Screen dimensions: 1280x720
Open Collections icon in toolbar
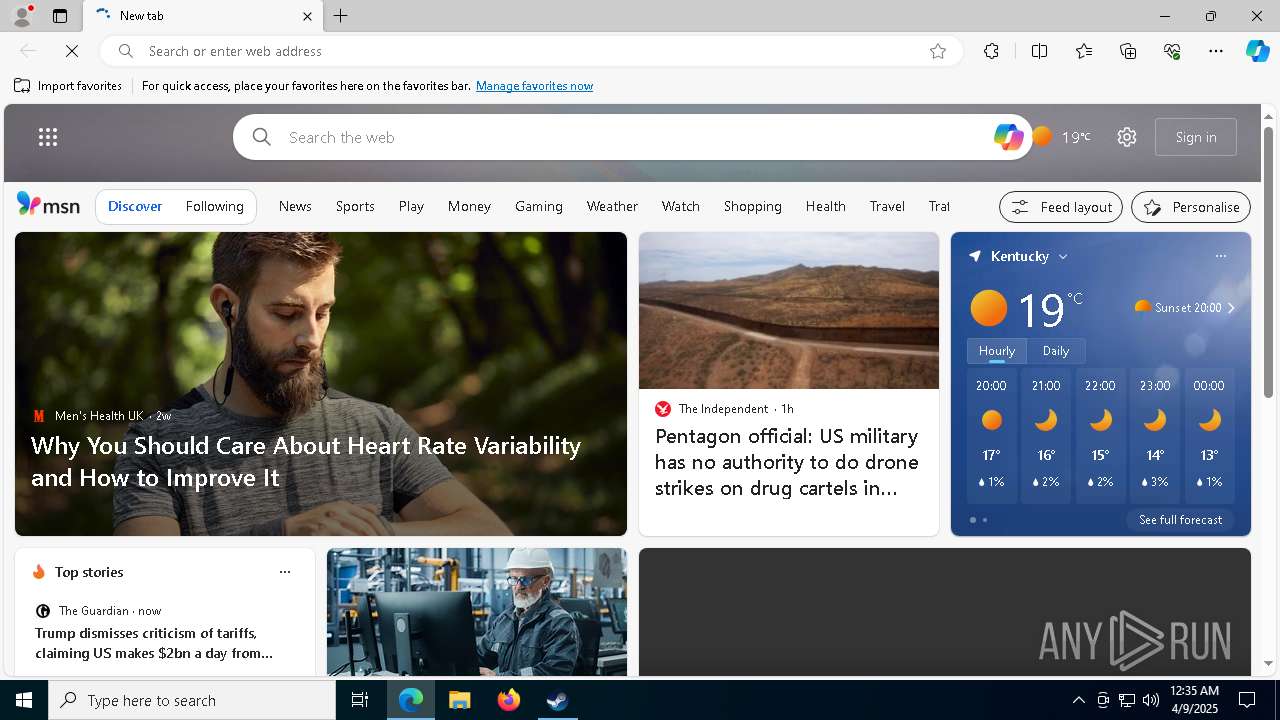tap(1128, 51)
